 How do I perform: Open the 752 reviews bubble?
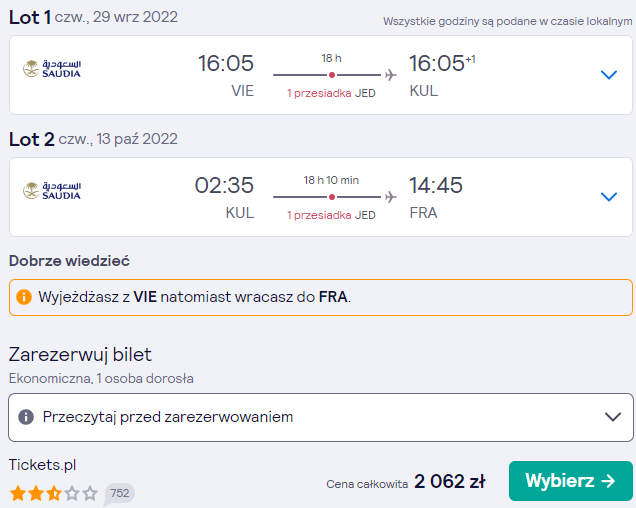[x=119, y=494]
